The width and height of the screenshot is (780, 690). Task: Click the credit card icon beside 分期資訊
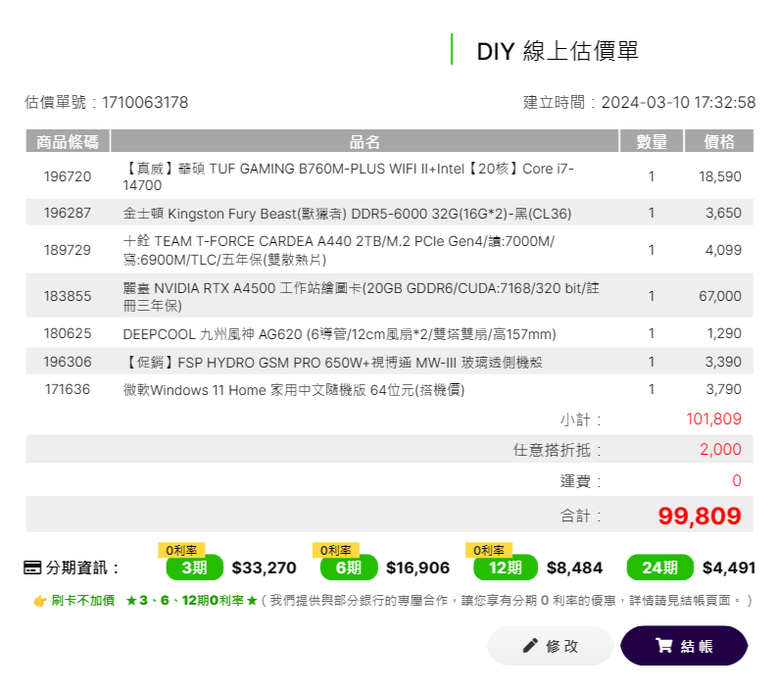tap(32, 568)
